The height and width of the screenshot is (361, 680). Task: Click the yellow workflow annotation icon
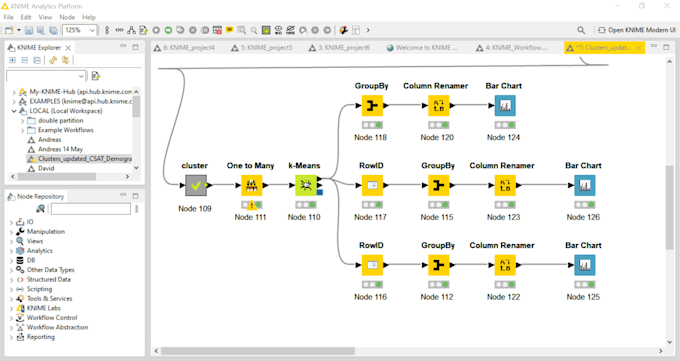click(229, 30)
